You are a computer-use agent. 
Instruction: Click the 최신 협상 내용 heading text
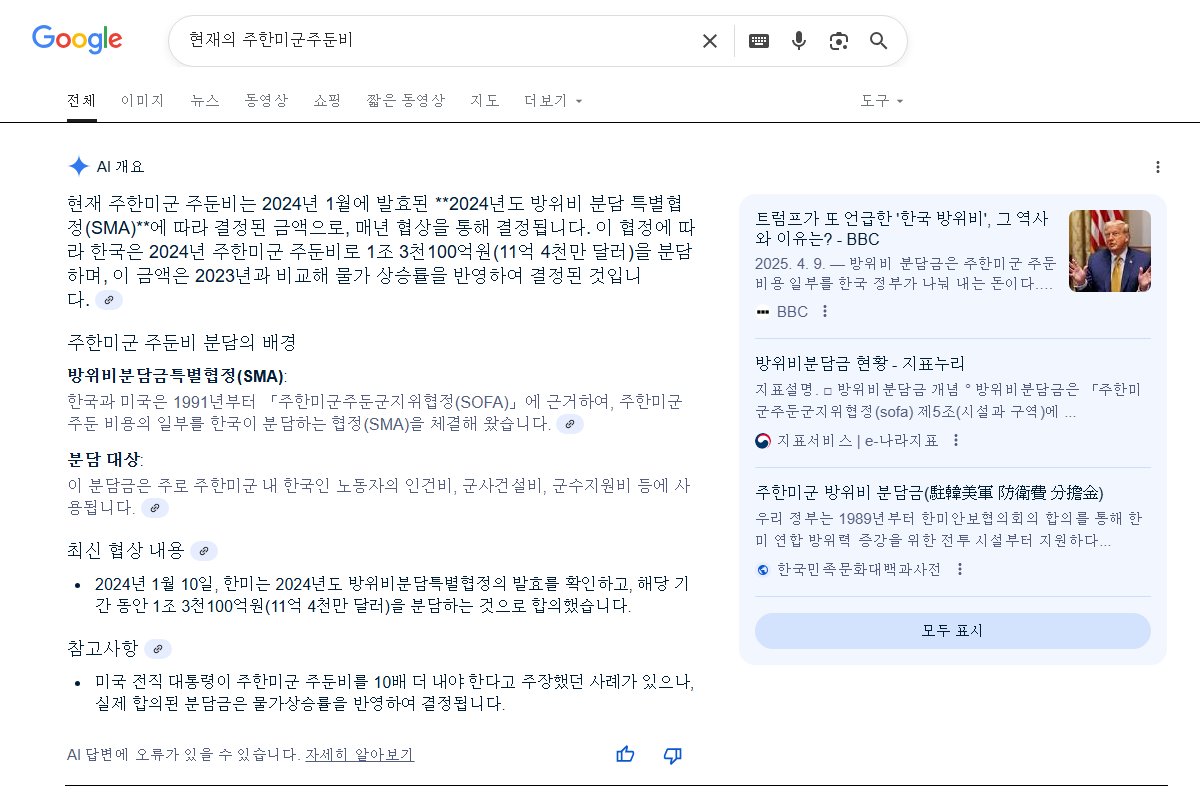pos(125,550)
